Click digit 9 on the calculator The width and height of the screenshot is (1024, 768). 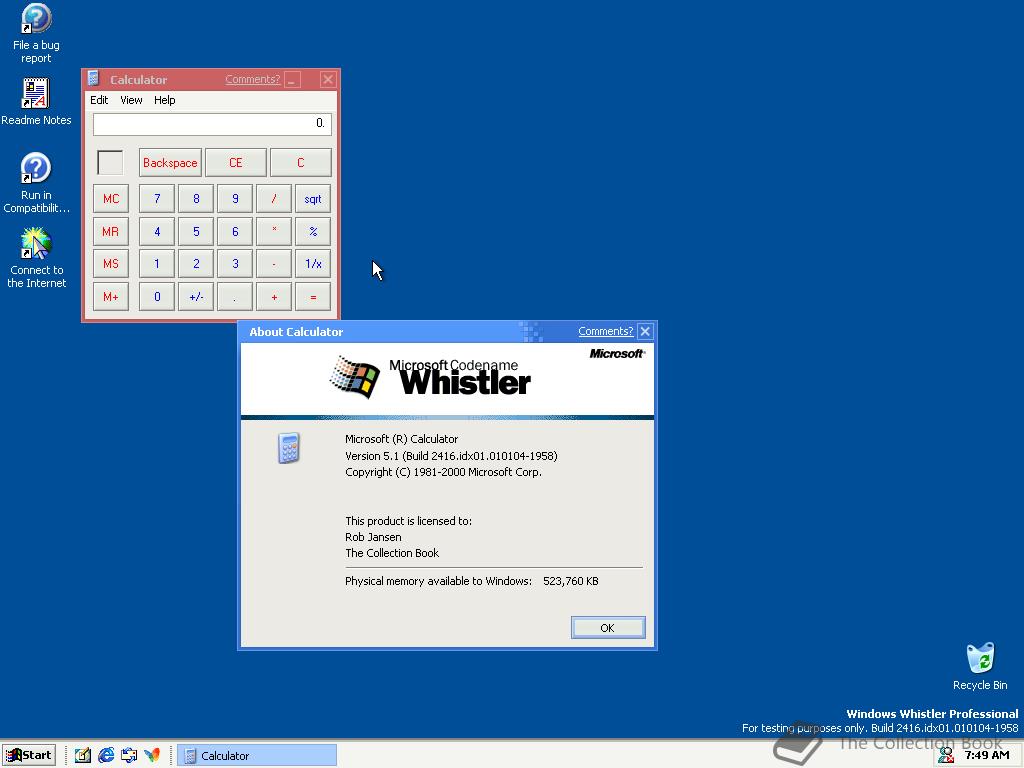pyautogui.click(x=235, y=199)
